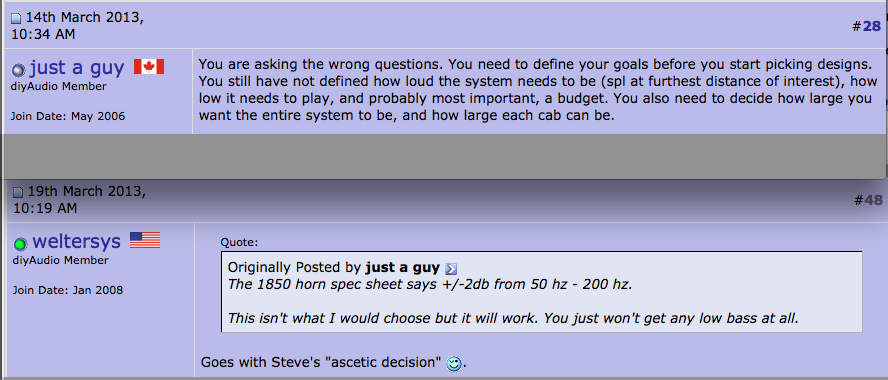
Task: Click the "Quote:" label above the quote box
Action: point(240,242)
